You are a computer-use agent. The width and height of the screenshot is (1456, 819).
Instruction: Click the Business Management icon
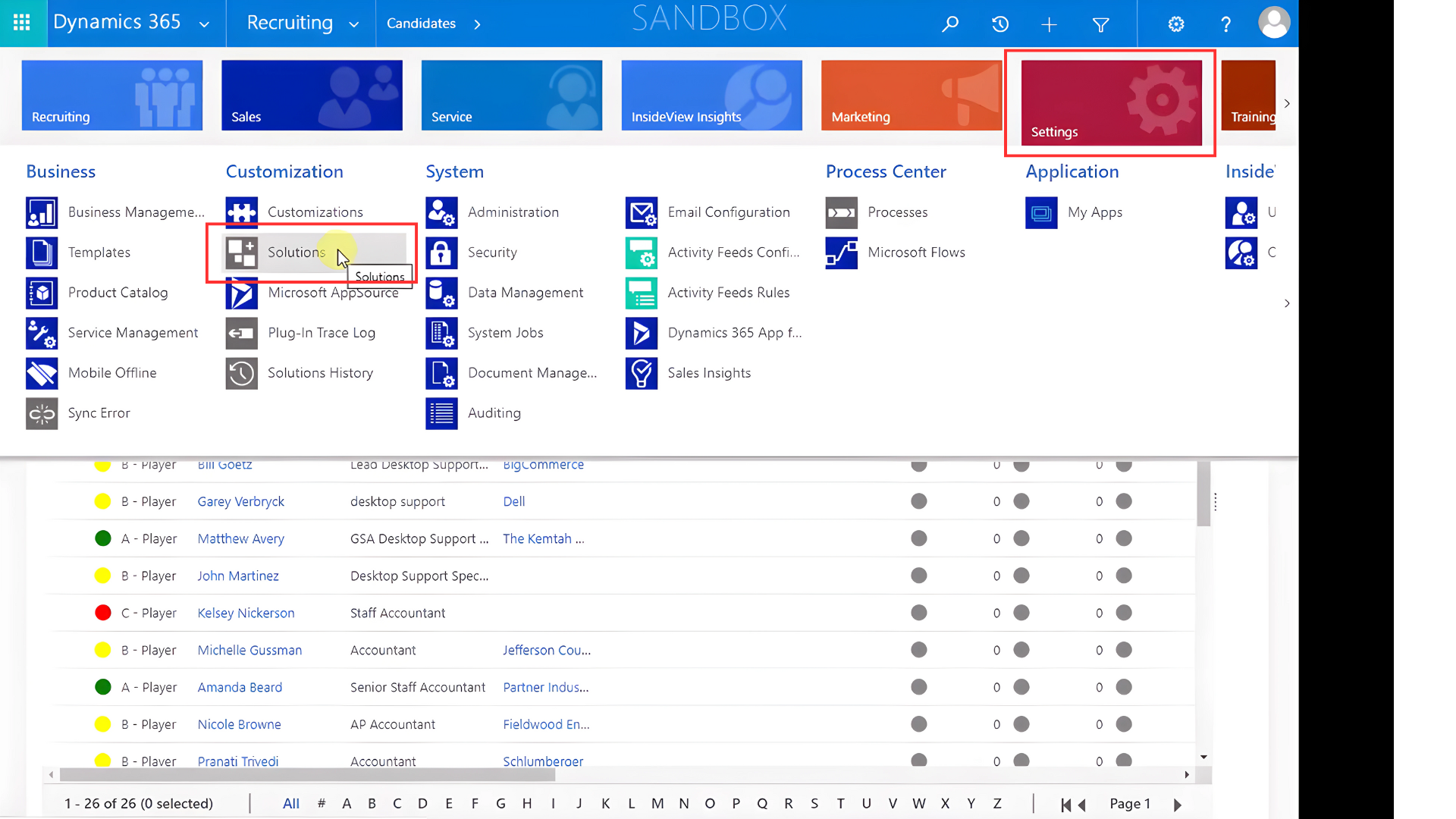point(42,212)
